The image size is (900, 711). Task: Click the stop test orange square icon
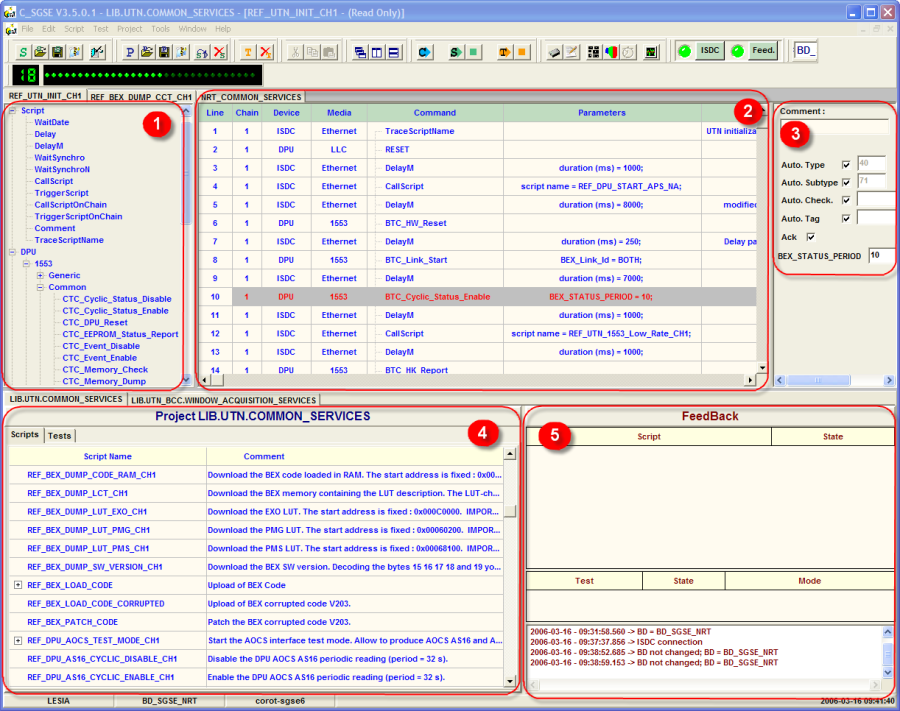[x=521, y=51]
